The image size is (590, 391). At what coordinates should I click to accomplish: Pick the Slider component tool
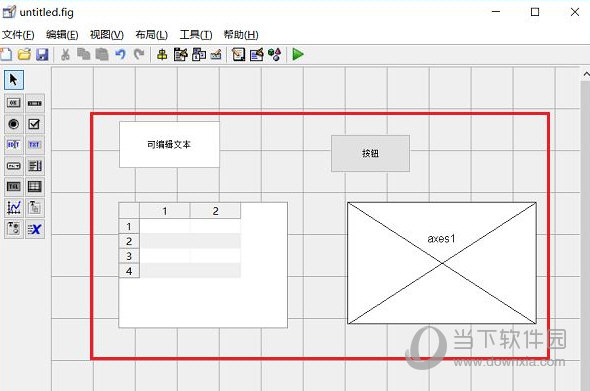coord(35,103)
